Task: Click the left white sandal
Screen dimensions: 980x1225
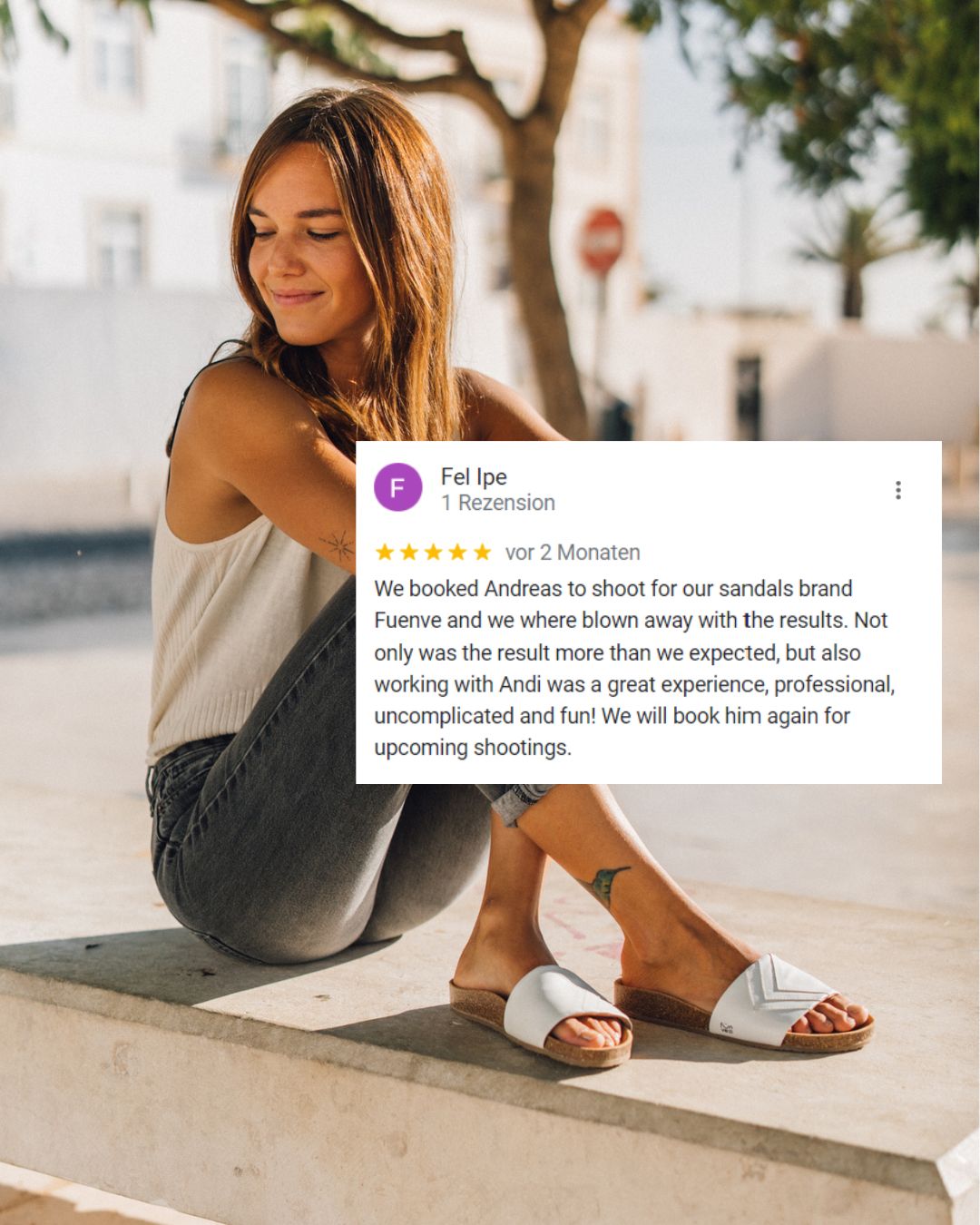Action: 542,1016
